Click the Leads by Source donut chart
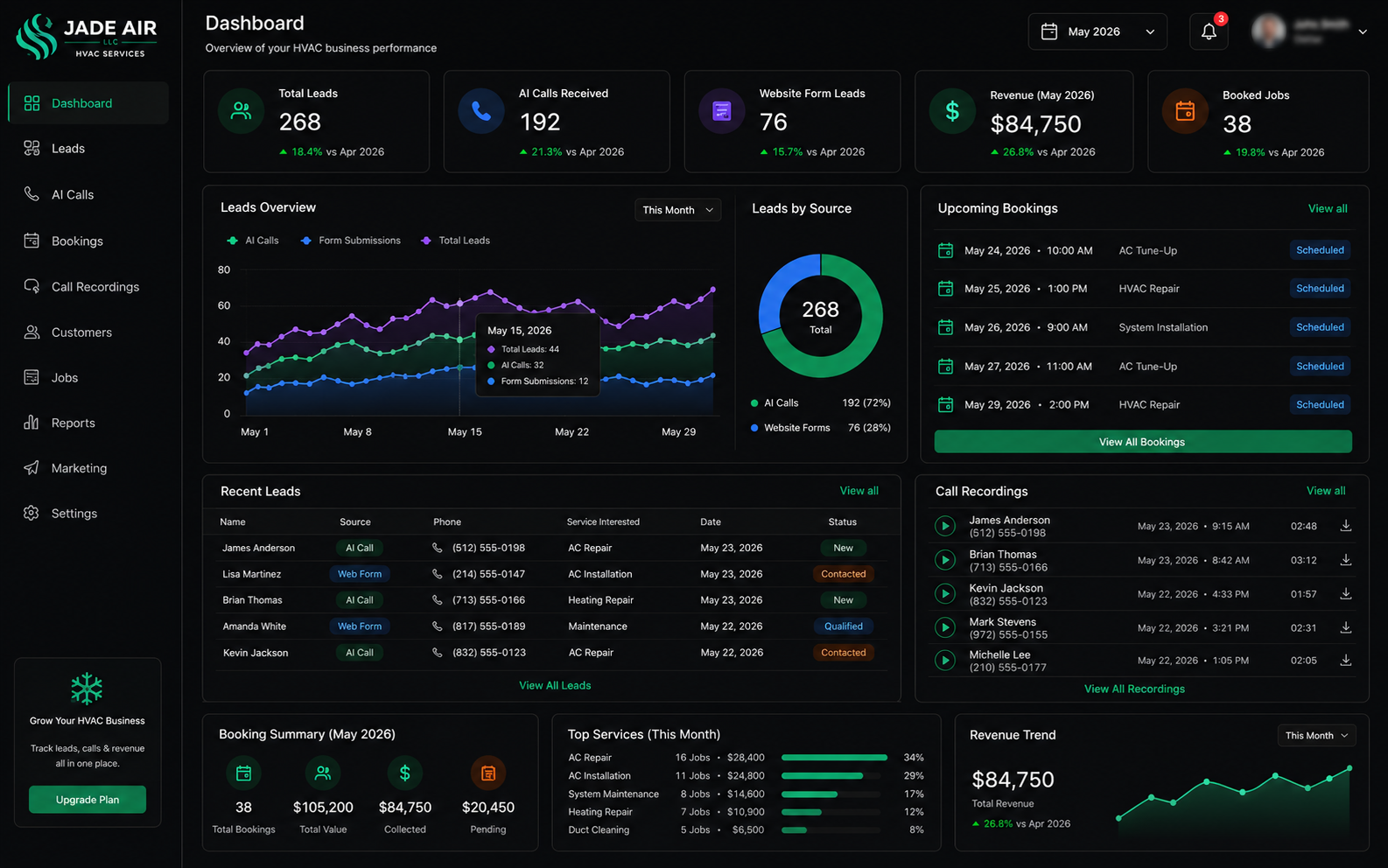The height and width of the screenshot is (868, 1388). tap(820, 316)
